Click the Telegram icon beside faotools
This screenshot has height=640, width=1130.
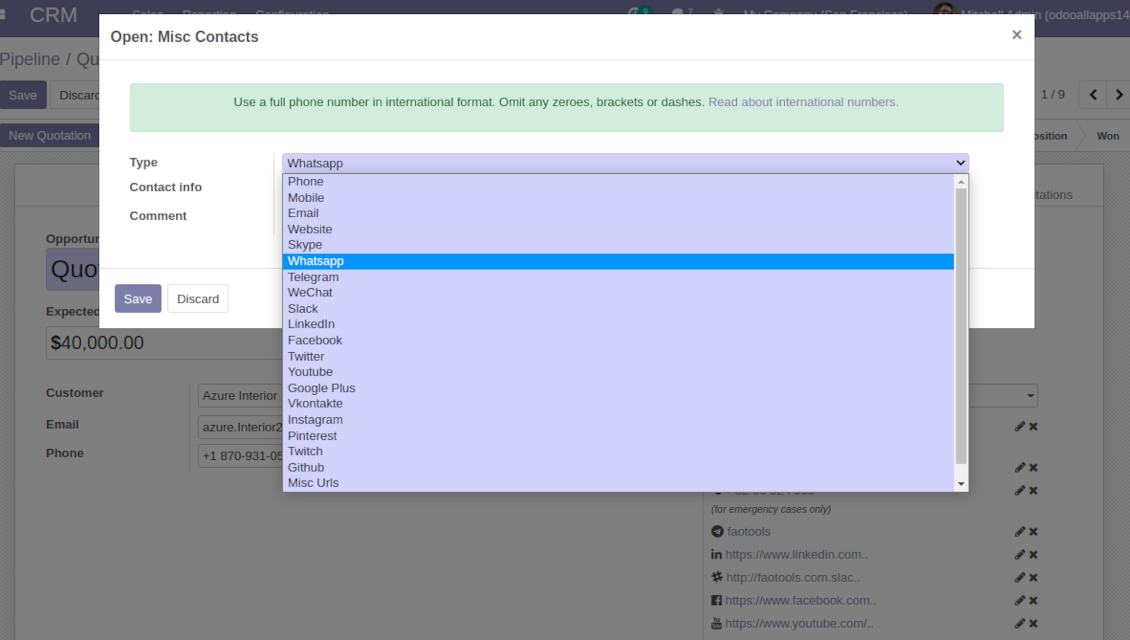717,531
